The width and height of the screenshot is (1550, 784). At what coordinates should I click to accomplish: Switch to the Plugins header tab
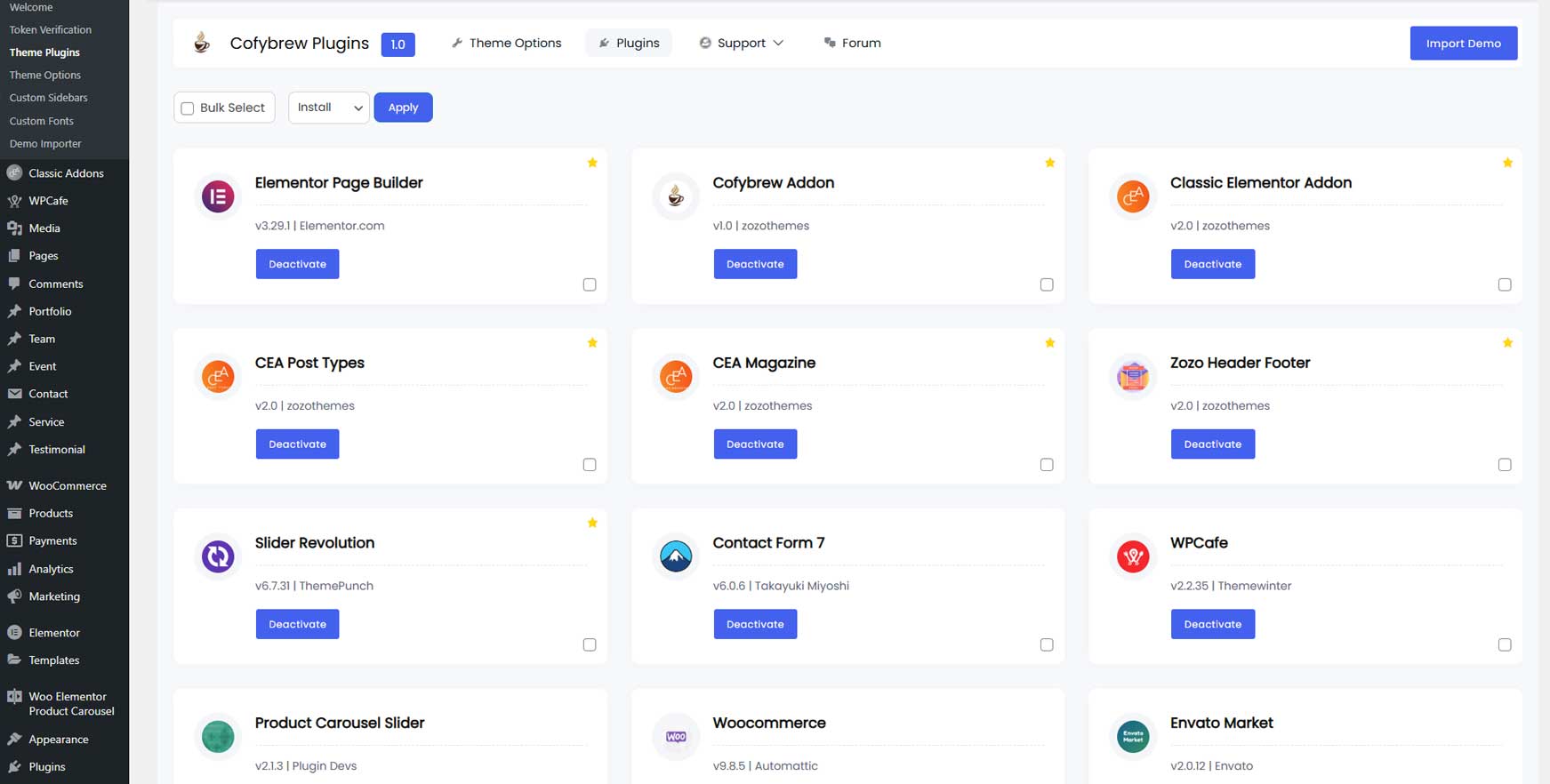click(x=629, y=43)
